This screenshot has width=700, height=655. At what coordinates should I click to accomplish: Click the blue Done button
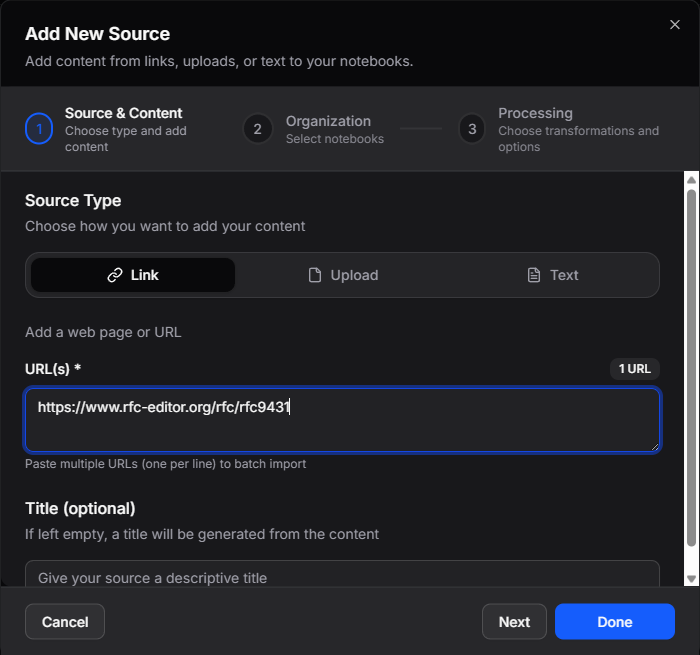[x=615, y=622]
